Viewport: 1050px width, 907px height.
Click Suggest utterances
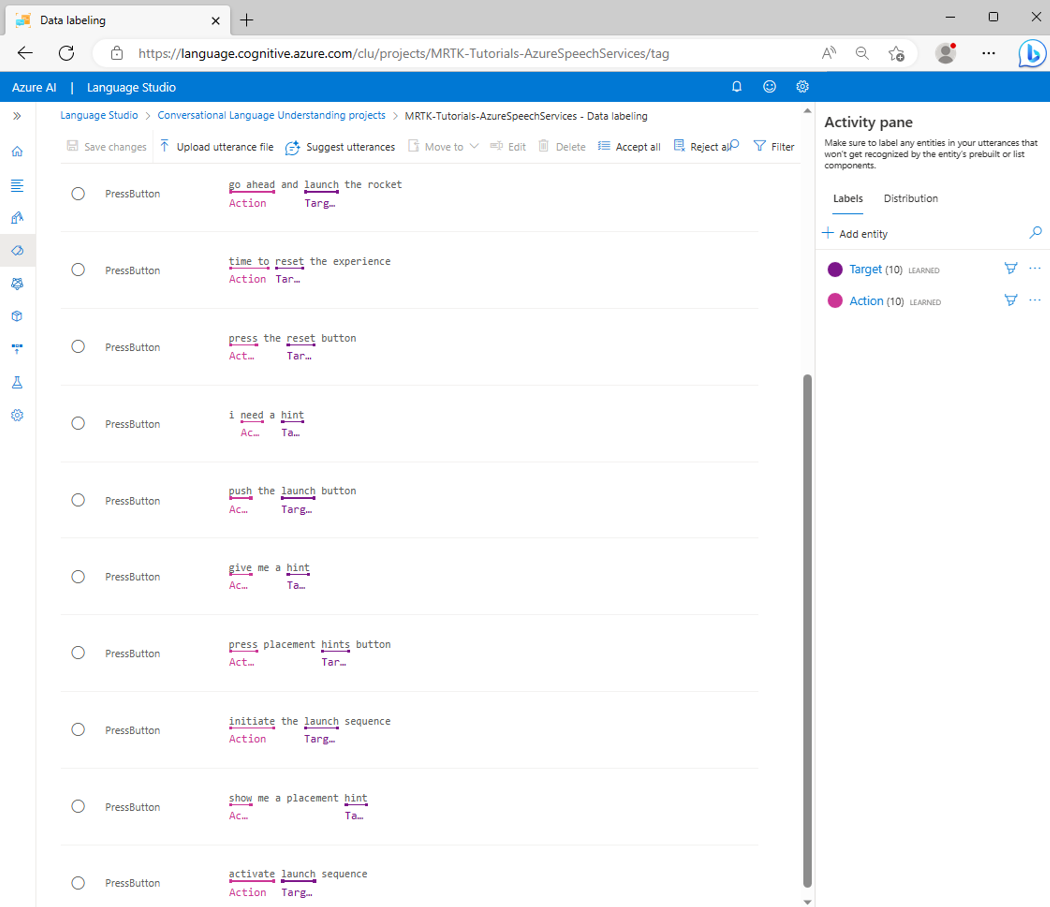click(340, 147)
